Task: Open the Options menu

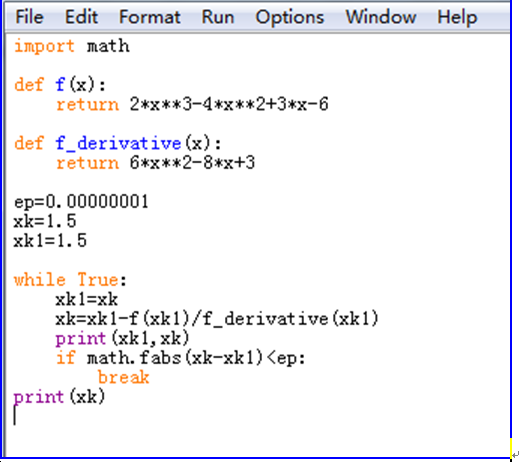Action: (x=290, y=17)
